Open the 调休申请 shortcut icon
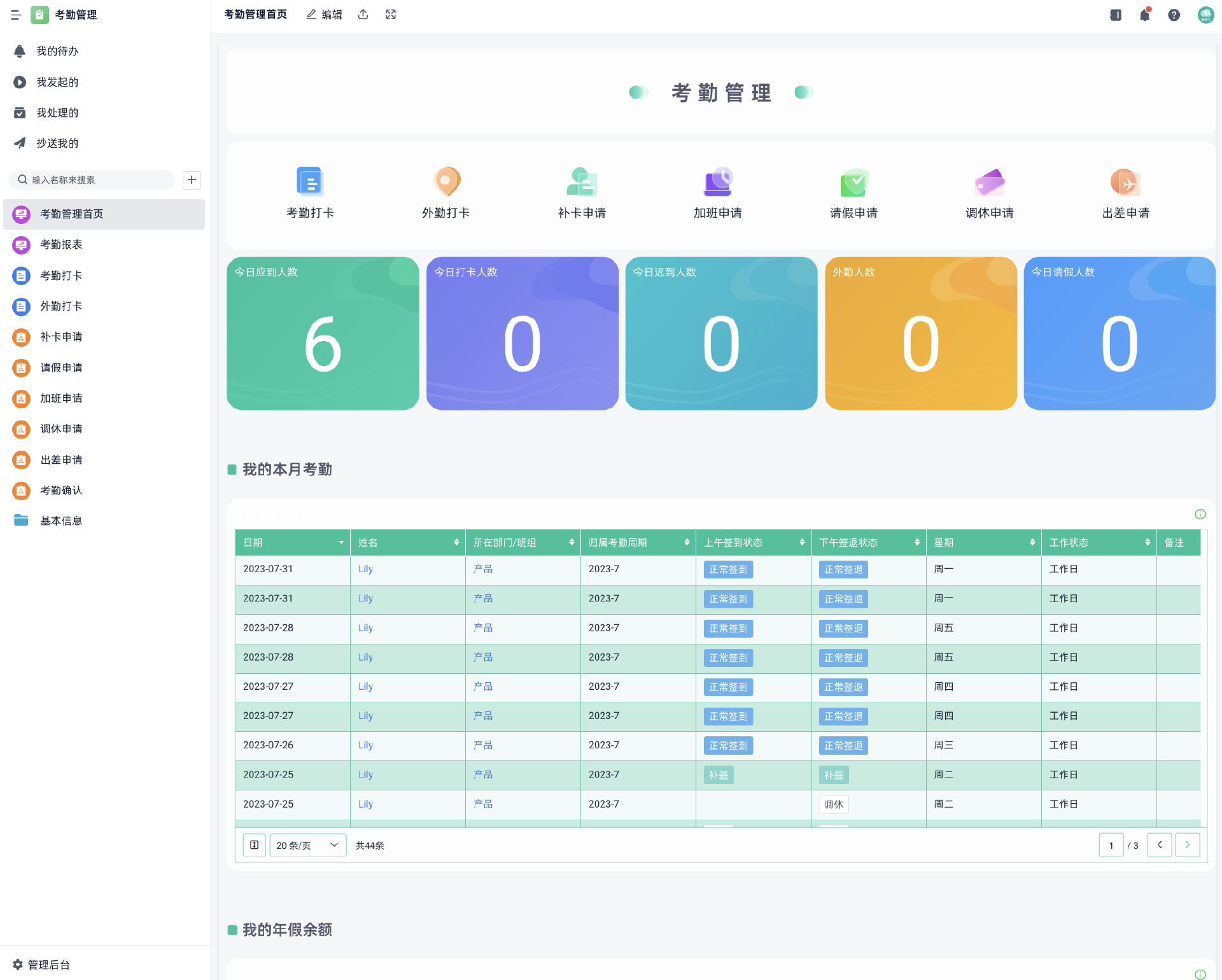Viewport: 1222px width, 980px height. click(990, 182)
